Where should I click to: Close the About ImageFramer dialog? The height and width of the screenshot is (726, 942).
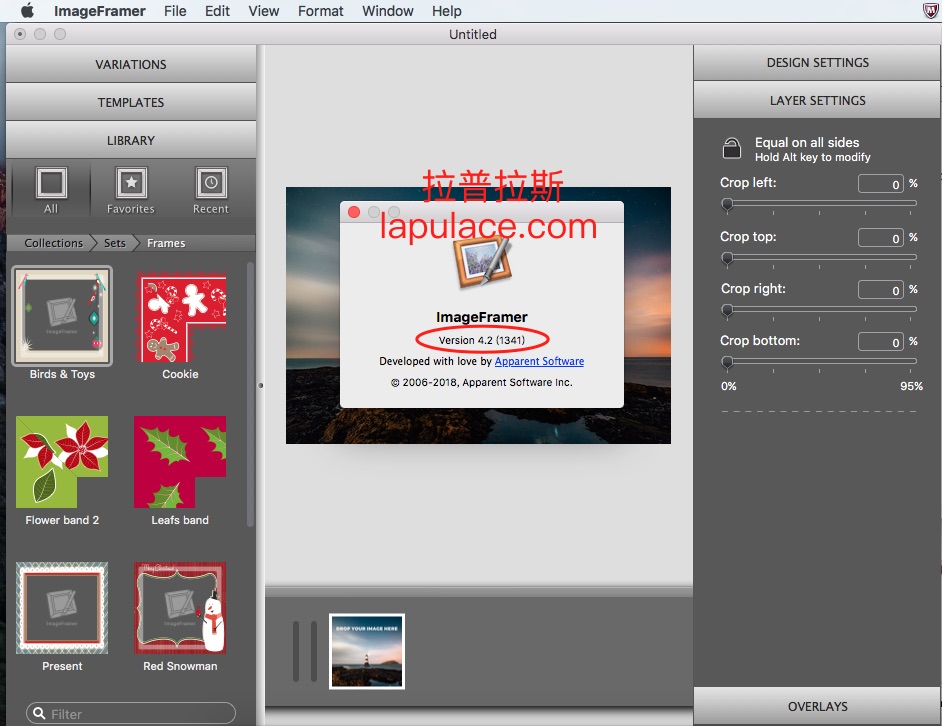pos(354,212)
